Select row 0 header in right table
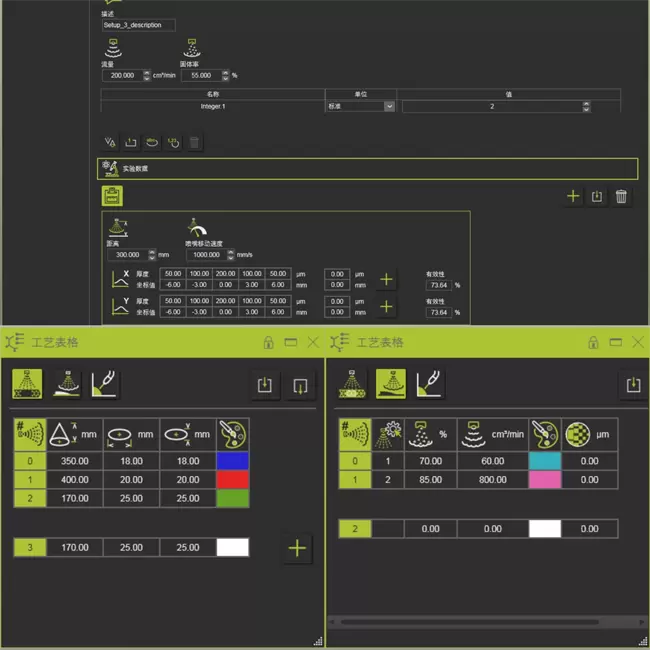Screen dimensions: 650x650 [353, 461]
